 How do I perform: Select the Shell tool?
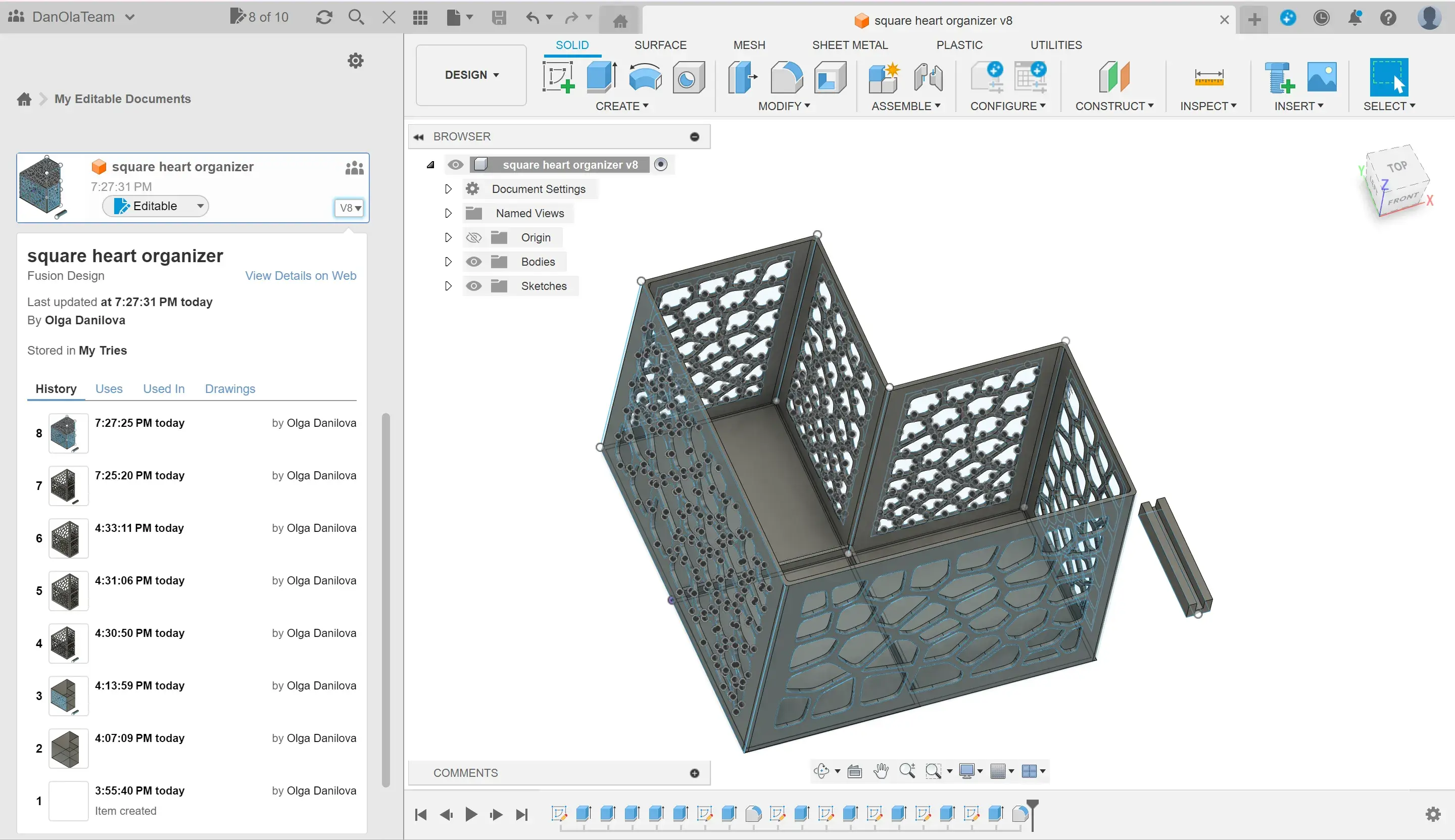[830, 77]
